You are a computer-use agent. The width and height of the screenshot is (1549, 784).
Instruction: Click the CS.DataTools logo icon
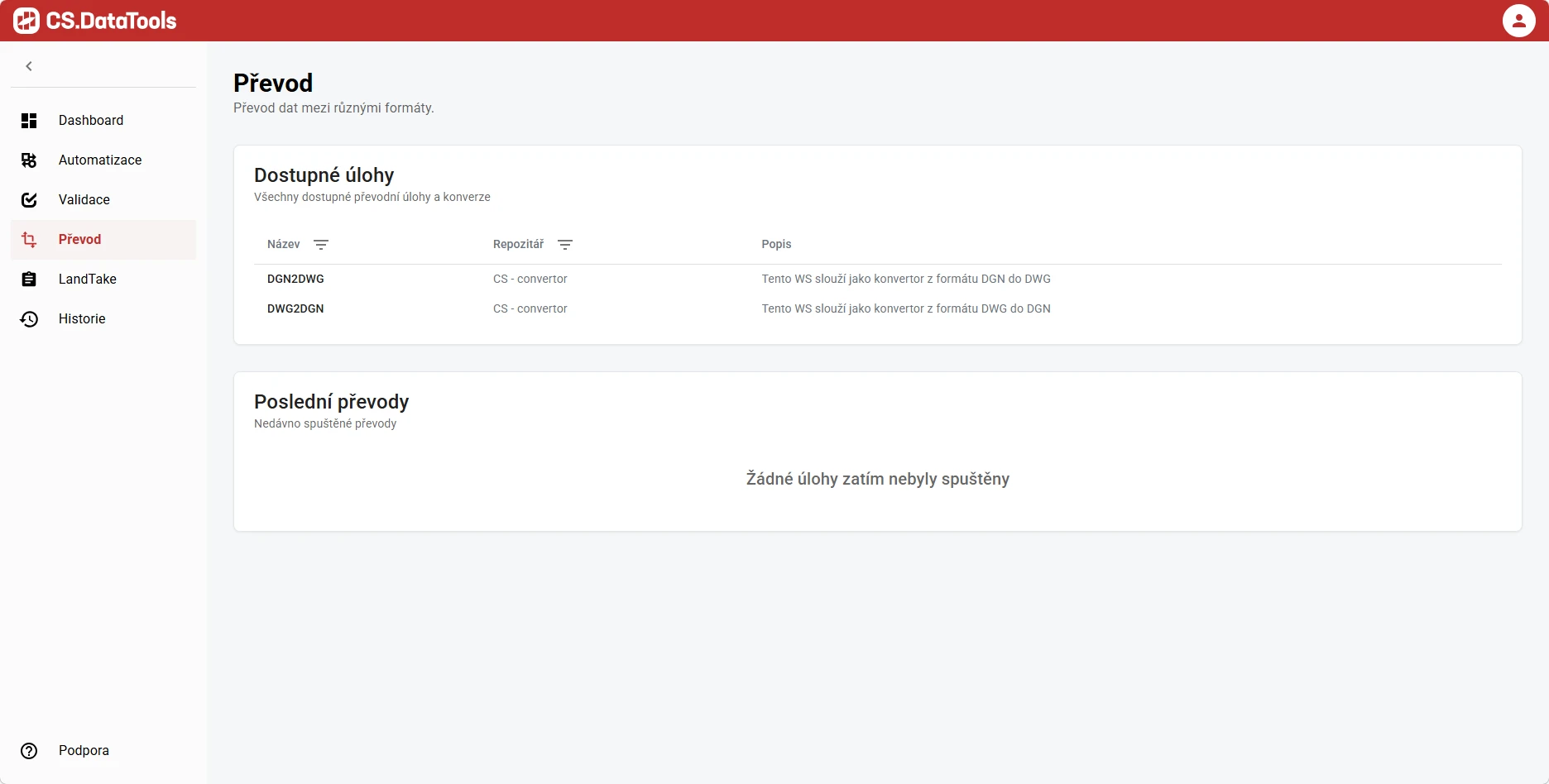click(26, 21)
